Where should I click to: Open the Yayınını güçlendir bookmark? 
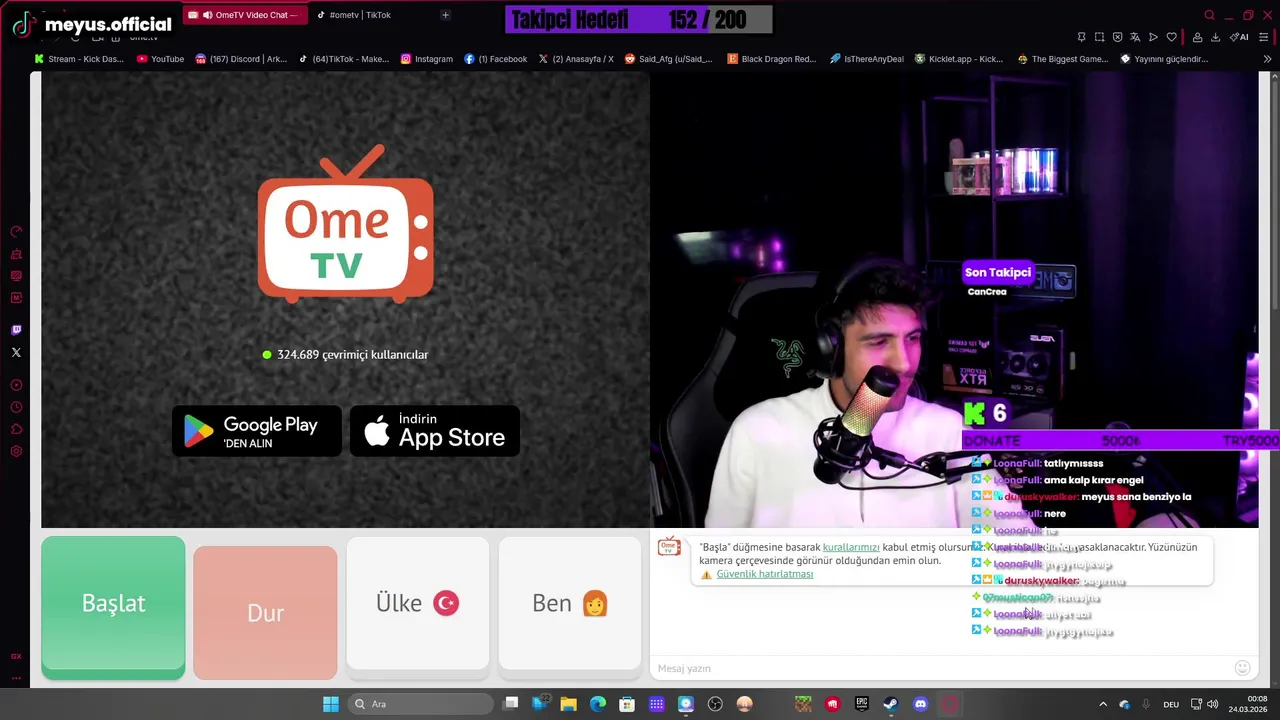click(x=1165, y=59)
